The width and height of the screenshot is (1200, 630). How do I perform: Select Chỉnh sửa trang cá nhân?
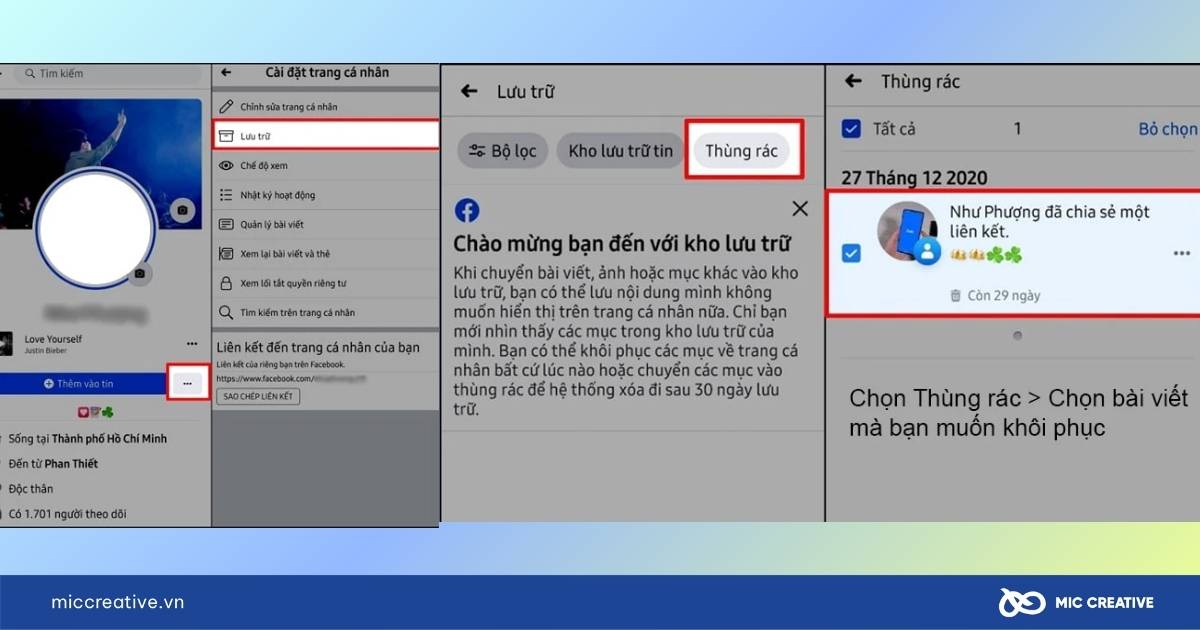pos(325,107)
